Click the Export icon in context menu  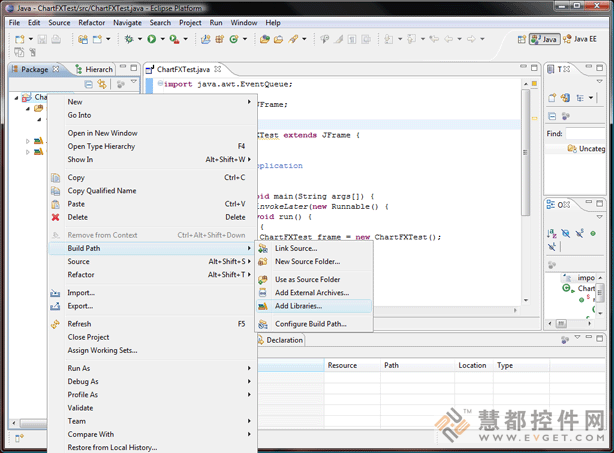point(55,306)
